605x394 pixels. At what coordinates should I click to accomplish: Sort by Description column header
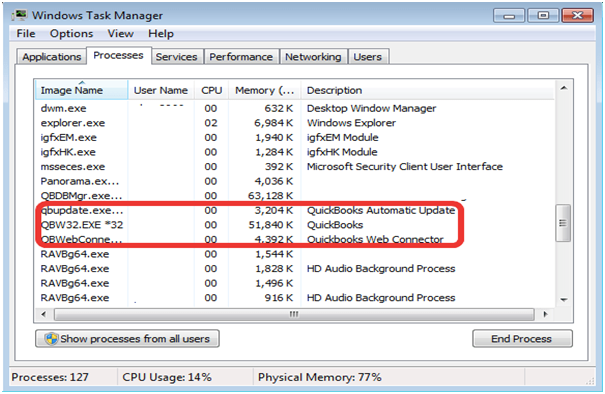[x=428, y=90]
